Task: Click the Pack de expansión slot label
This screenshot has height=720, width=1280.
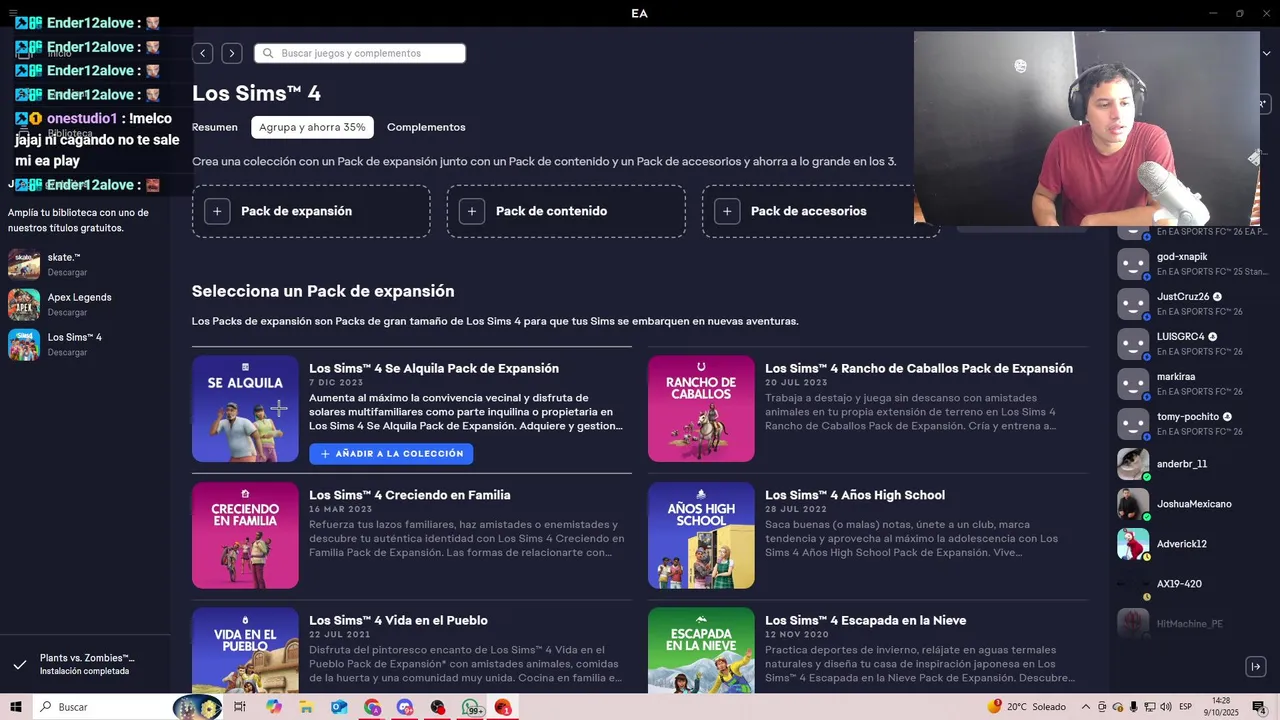Action: (x=296, y=211)
